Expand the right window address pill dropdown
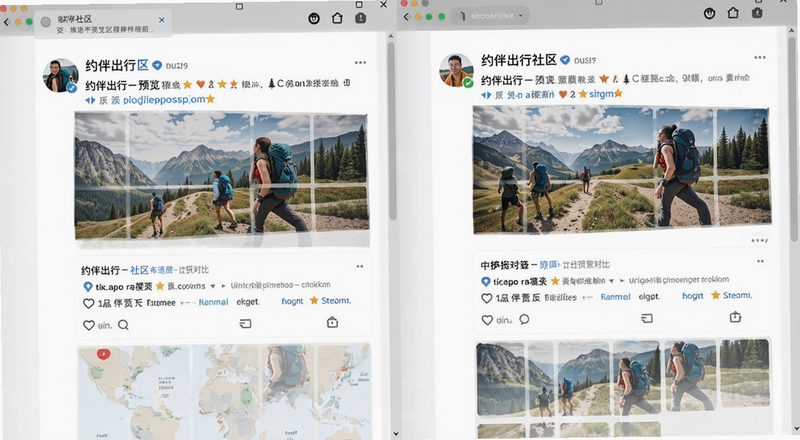 tap(520, 16)
